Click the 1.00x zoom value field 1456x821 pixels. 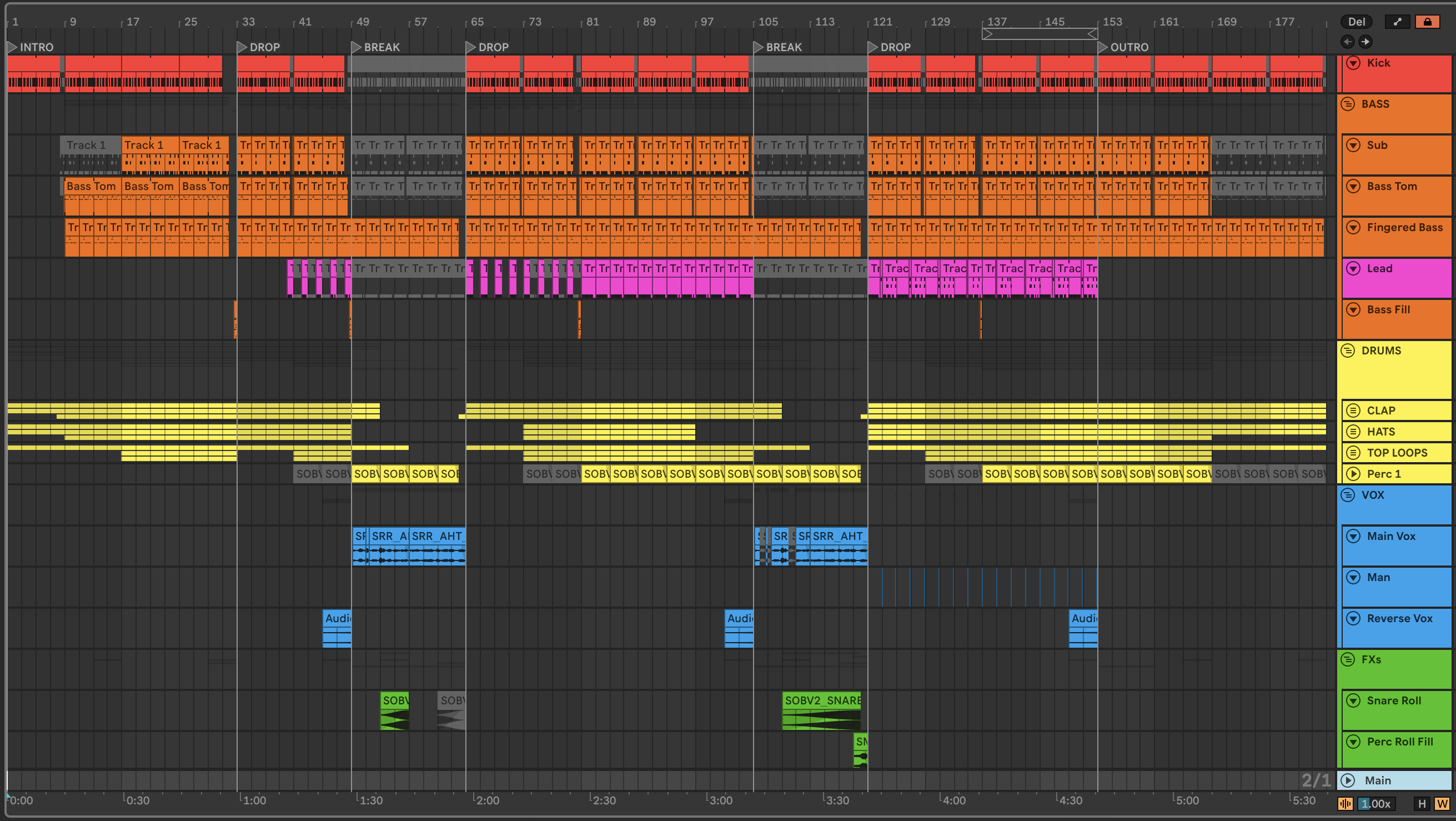(x=1377, y=803)
